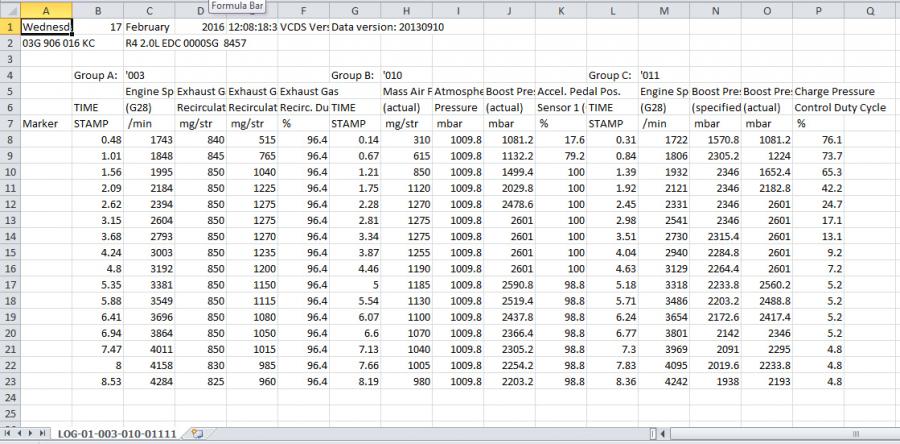Click the first sheet navigation arrow

[x=8, y=433]
